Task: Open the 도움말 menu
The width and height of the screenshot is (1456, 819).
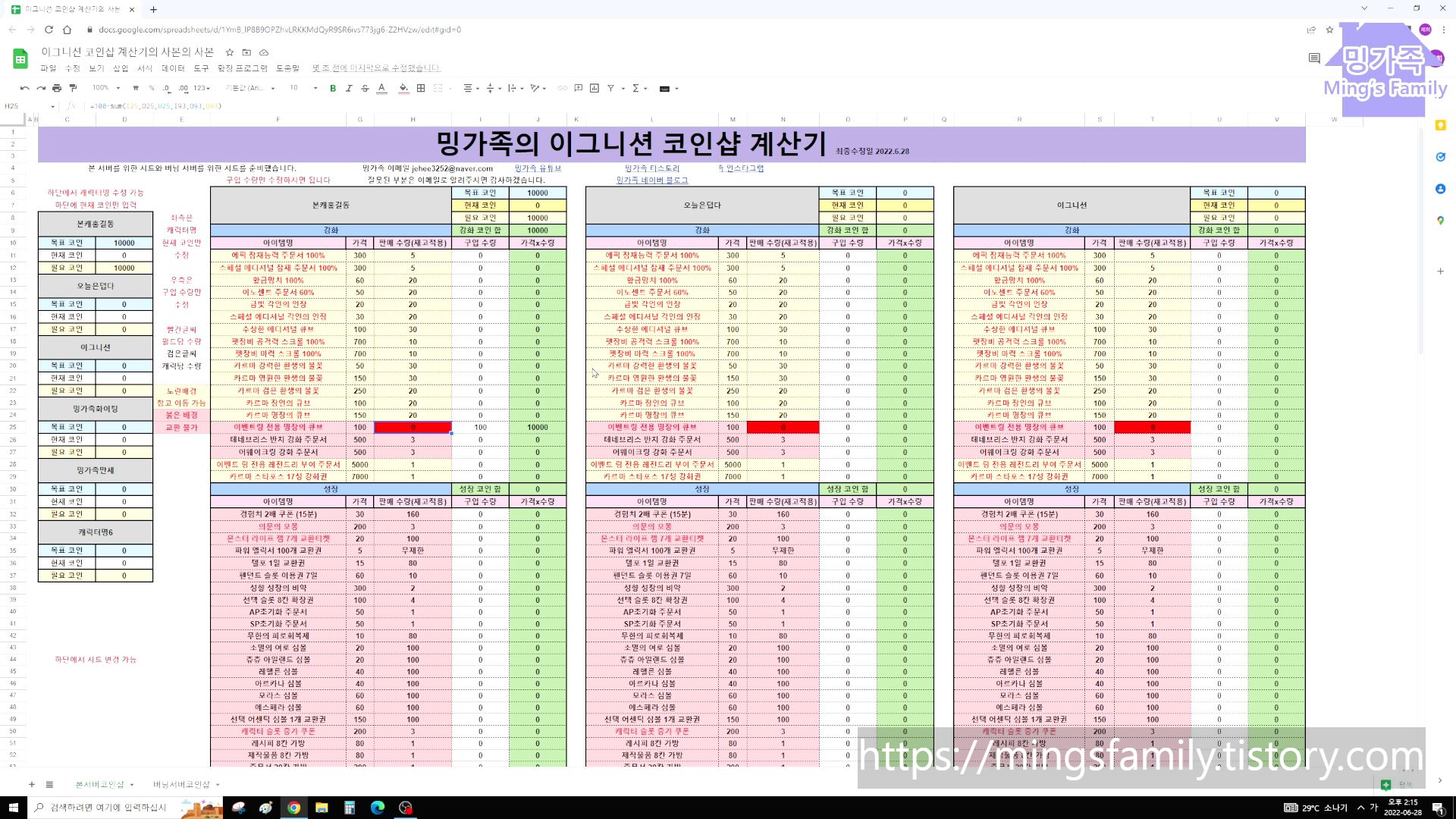Action: pos(287,68)
